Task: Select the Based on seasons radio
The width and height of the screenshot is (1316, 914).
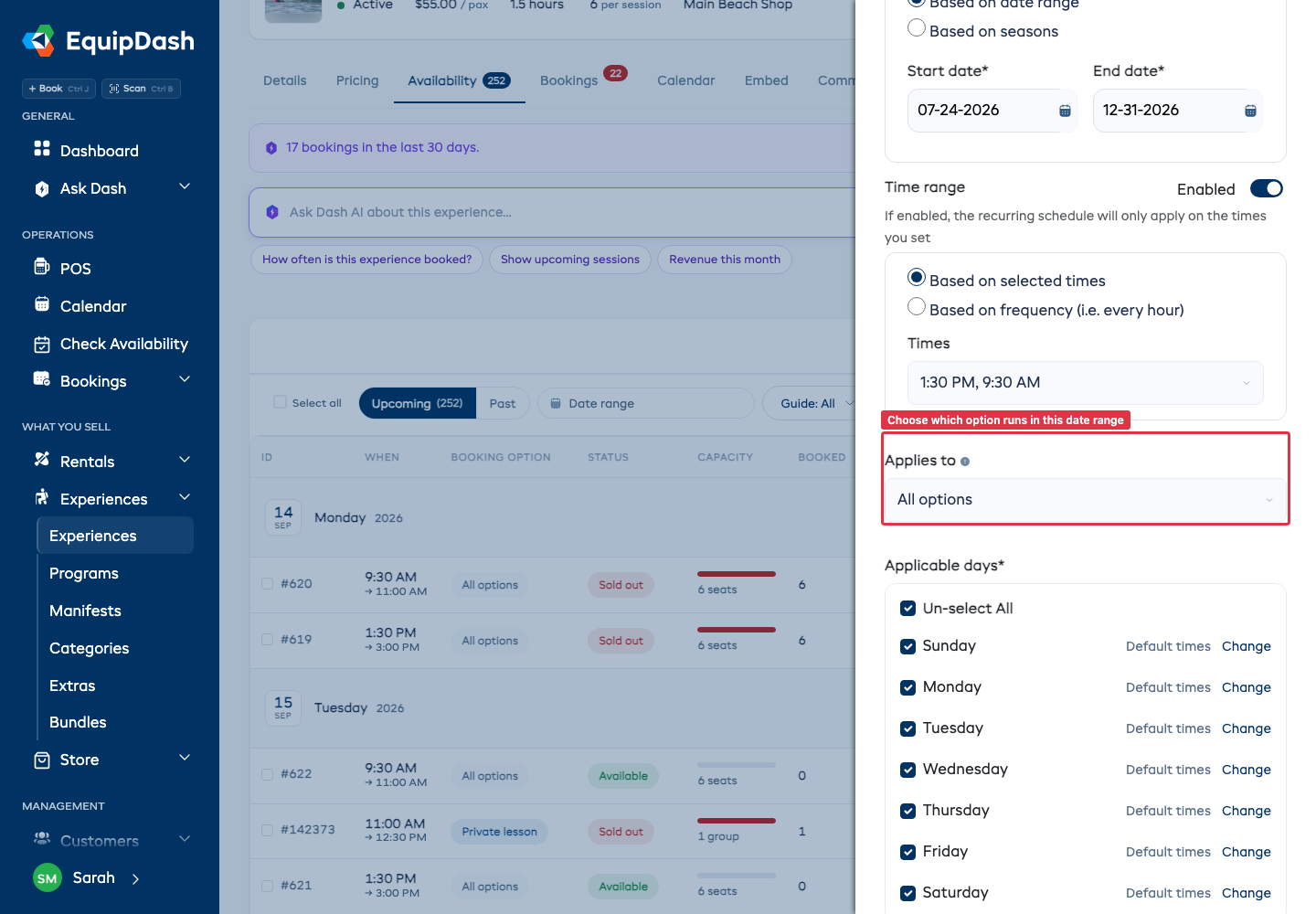Action: tap(917, 28)
